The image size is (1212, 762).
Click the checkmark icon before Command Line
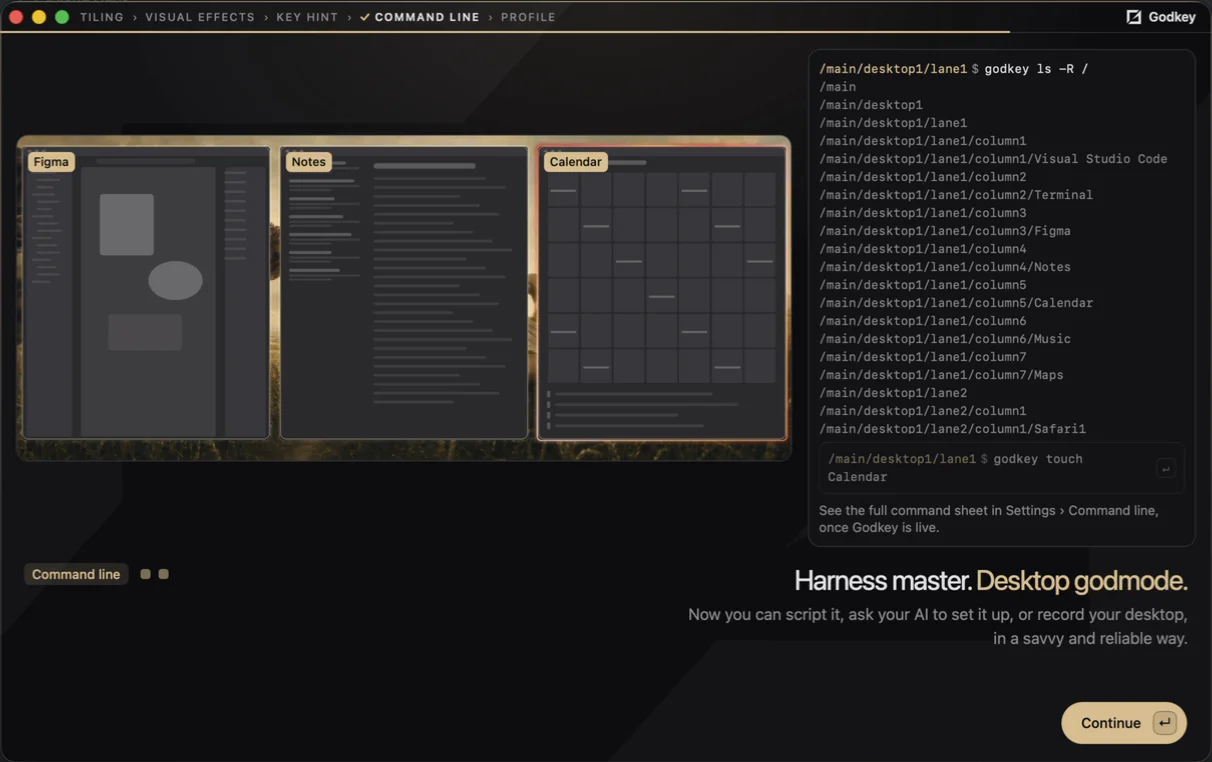click(x=365, y=17)
